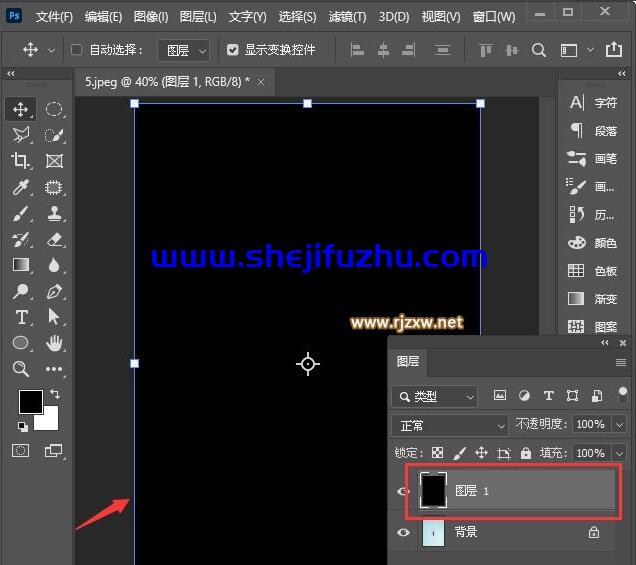Align right edges of layers

(408, 50)
